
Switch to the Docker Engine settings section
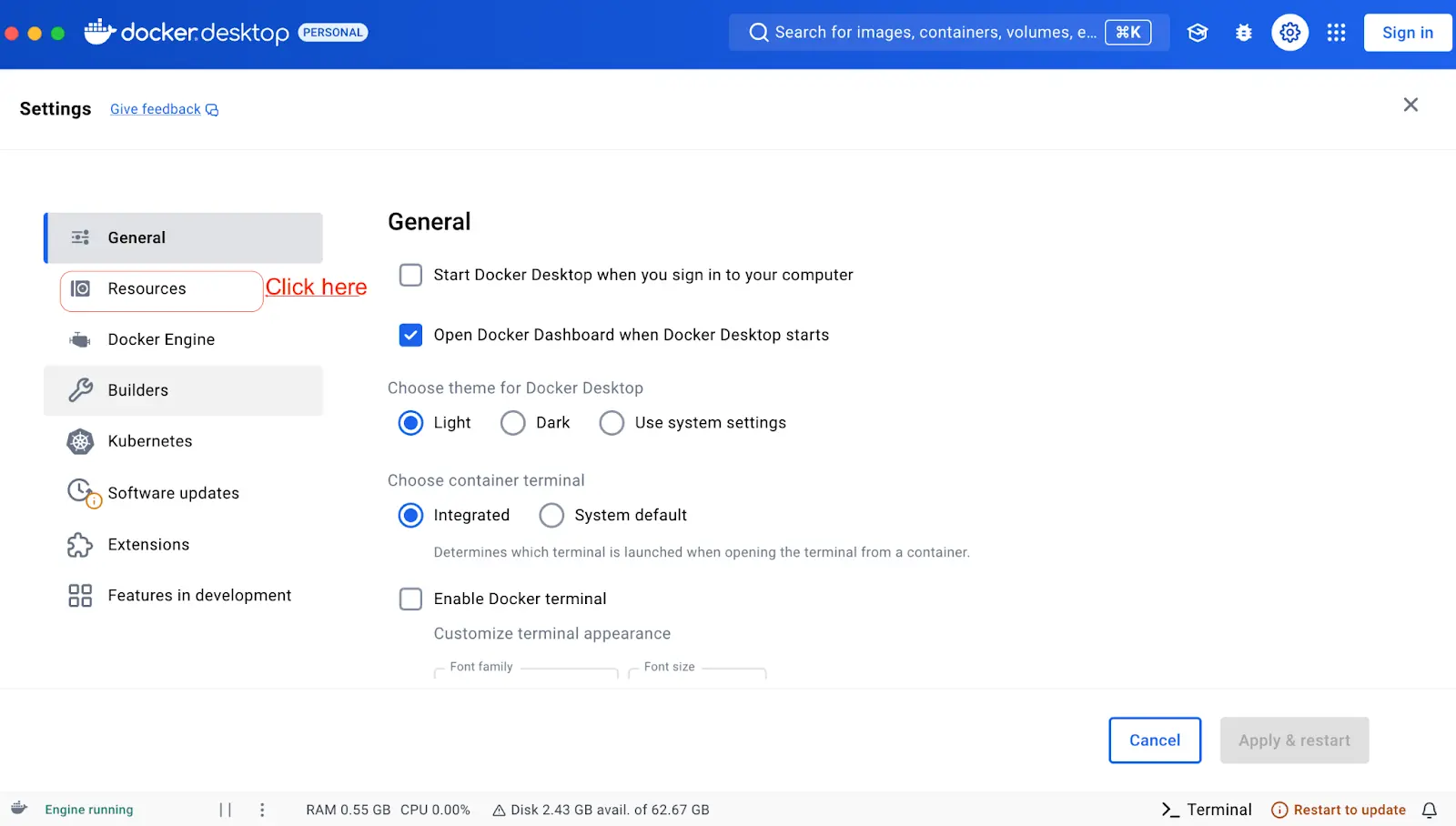pyautogui.click(x=161, y=339)
